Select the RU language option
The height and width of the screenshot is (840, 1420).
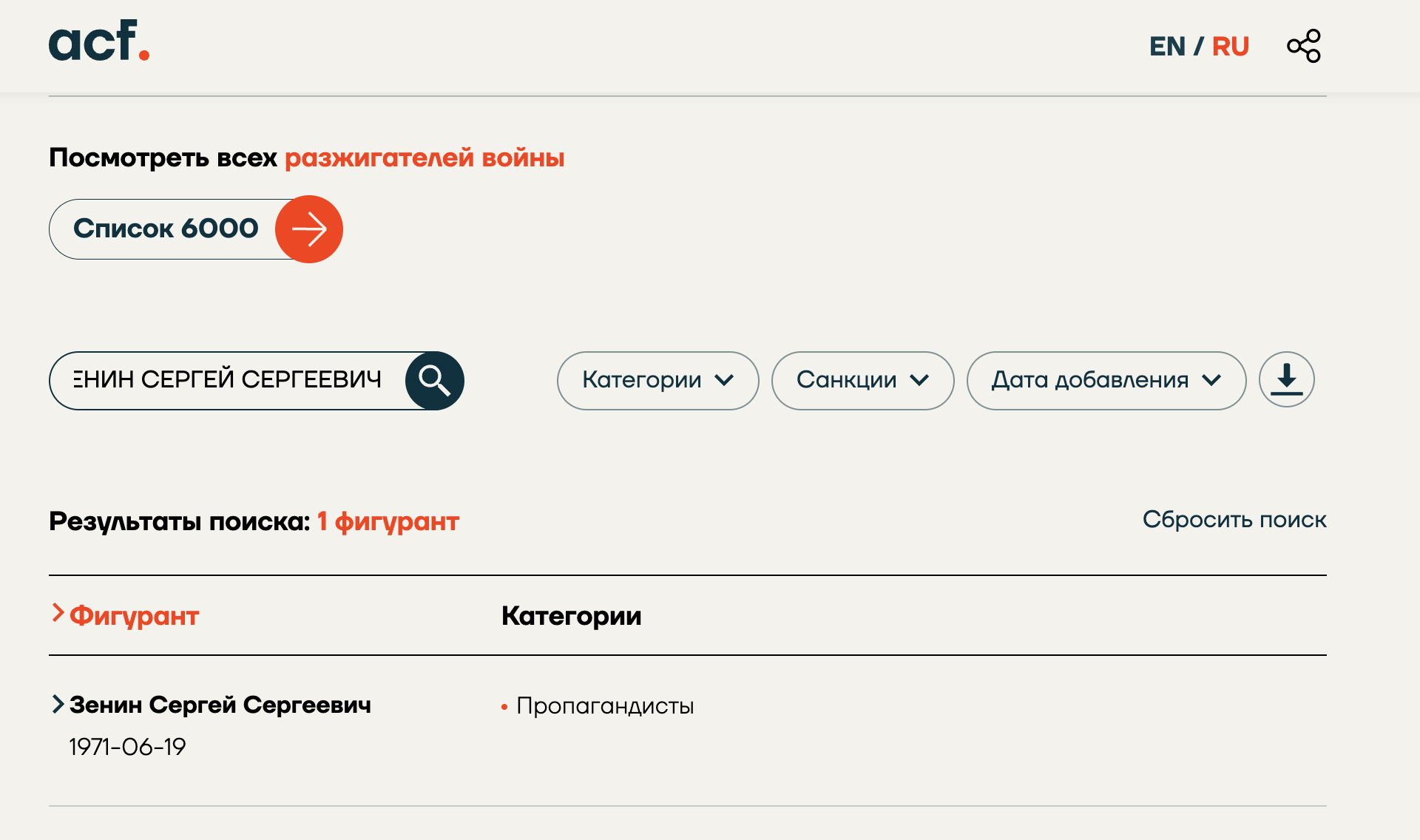(x=1231, y=47)
